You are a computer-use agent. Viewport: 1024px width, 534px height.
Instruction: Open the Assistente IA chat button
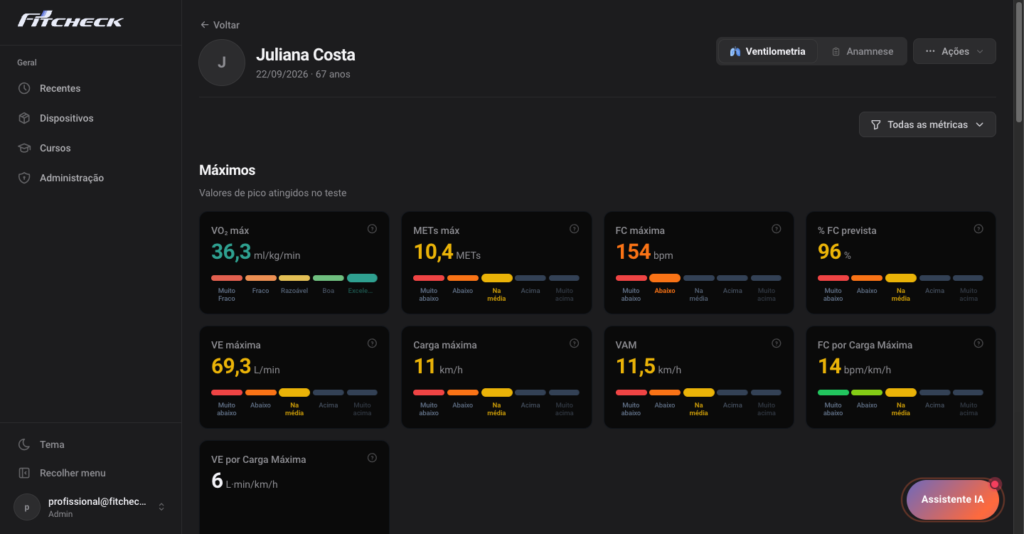pyautogui.click(x=952, y=499)
